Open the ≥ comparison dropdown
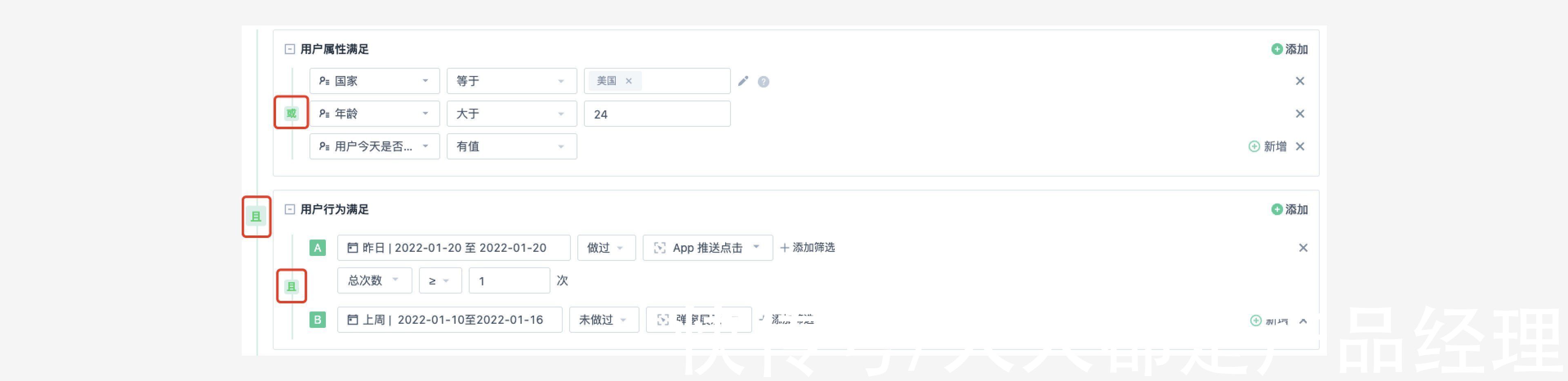Image resolution: width=1568 pixels, height=381 pixels. click(440, 280)
